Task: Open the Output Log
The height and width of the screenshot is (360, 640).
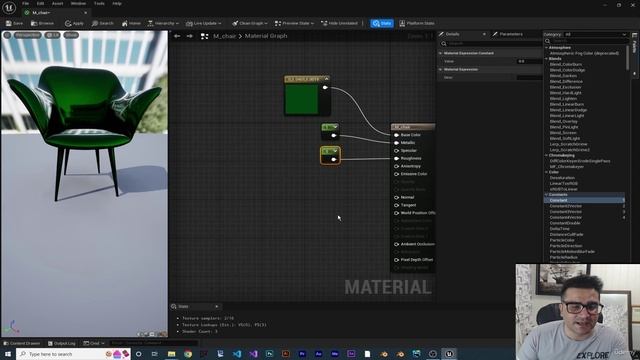Action: click(62, 343)
